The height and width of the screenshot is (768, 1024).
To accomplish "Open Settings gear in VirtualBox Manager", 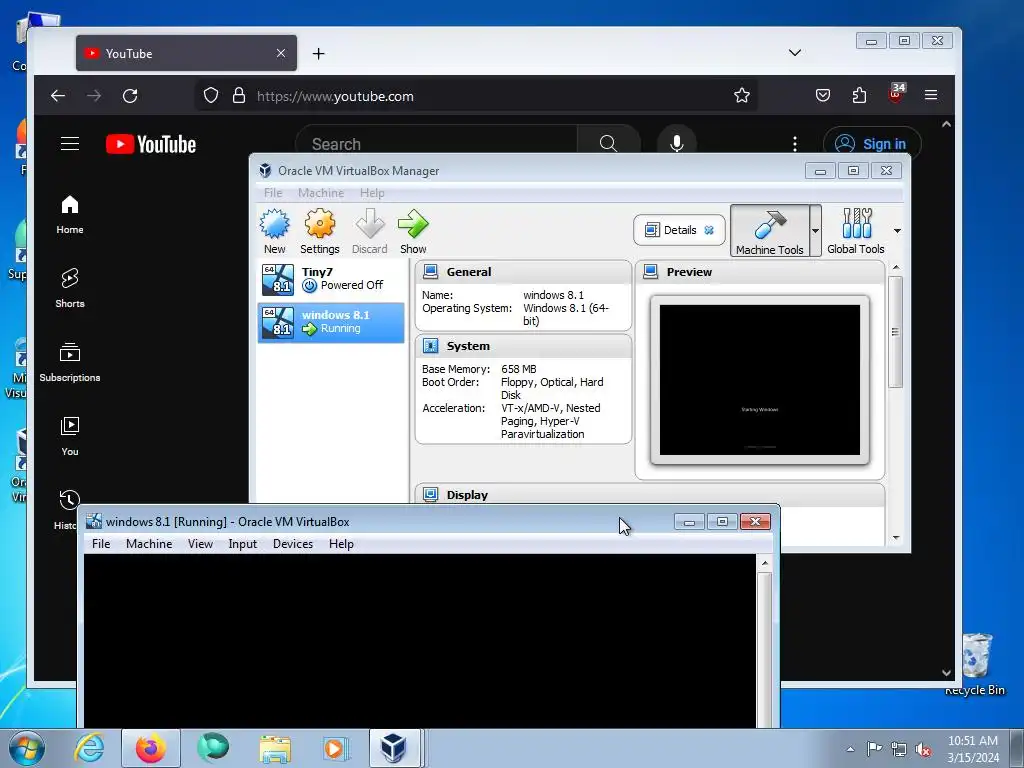I will click(x=319, y=231).
